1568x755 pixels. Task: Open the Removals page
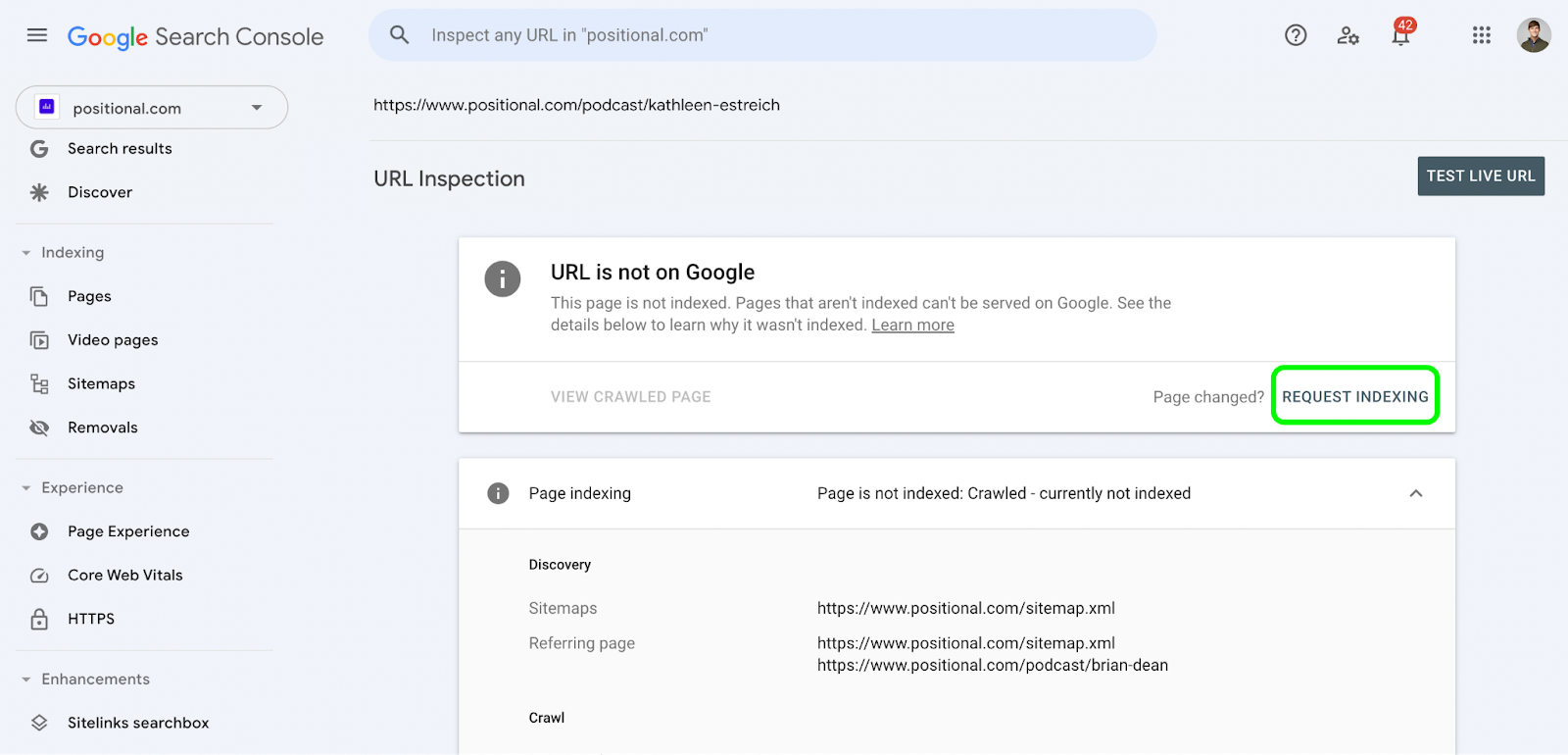(x=102, y=428)
